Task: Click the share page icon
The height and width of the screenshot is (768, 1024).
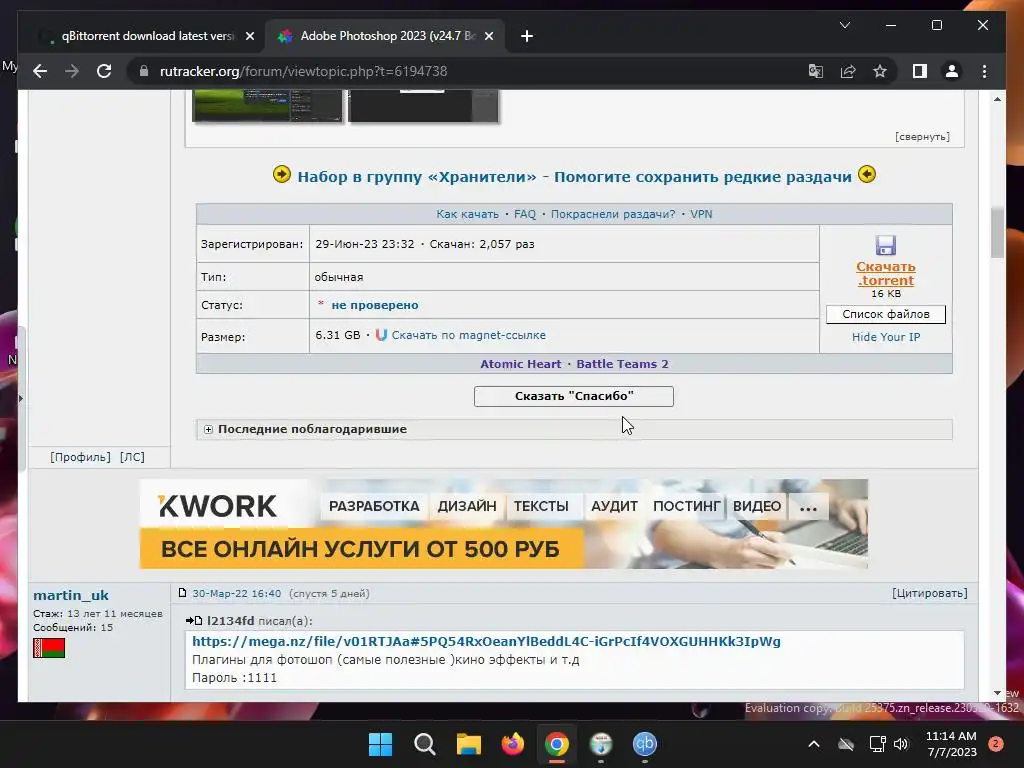Action: pyautogui.click(x=848, y=71)
